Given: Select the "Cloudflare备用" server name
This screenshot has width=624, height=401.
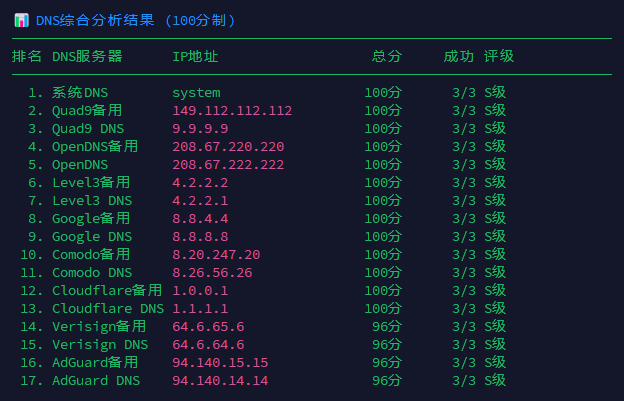Looking at the screenshot, I should coord(107,291).
